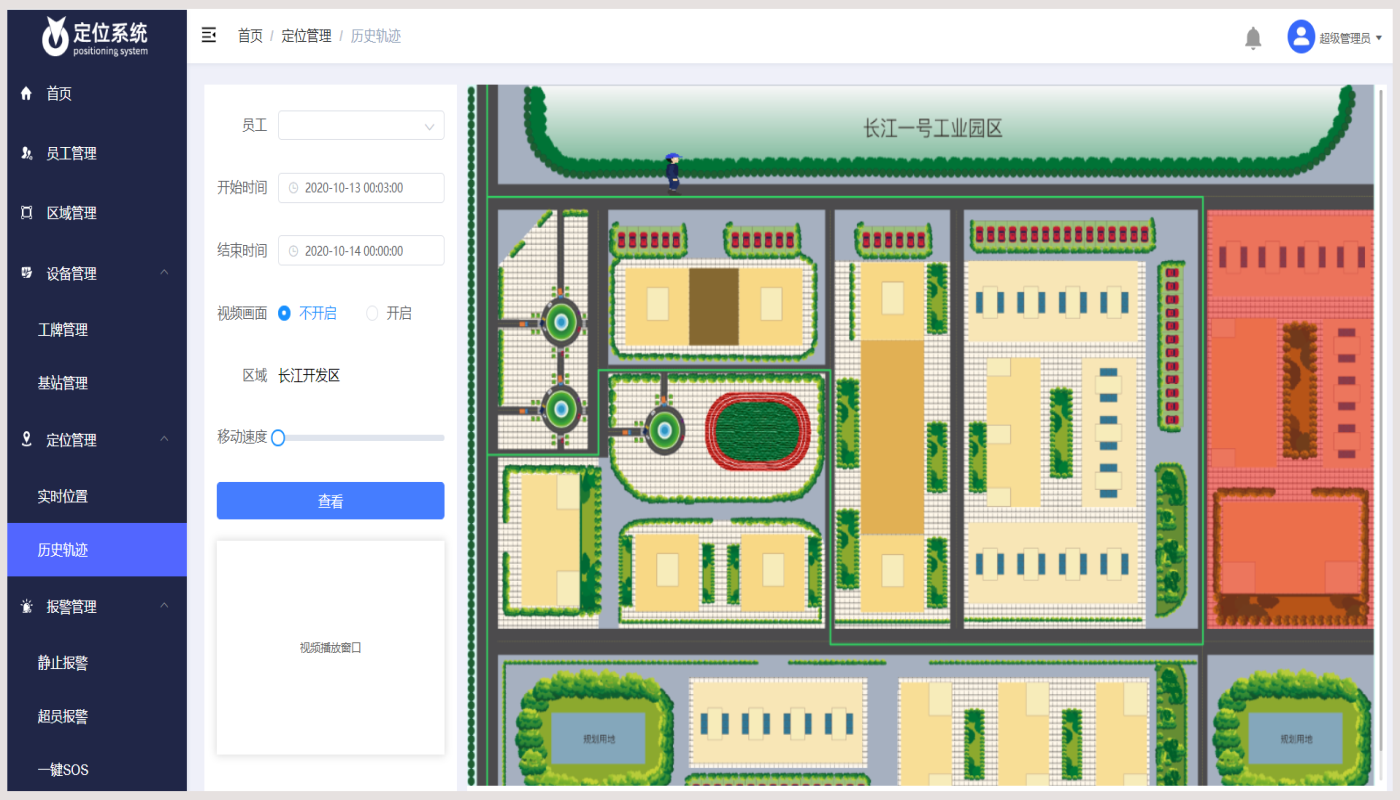The image size is (1400, 800).
Task: Click the home icon beside 首页
Action: coord(27,94)
